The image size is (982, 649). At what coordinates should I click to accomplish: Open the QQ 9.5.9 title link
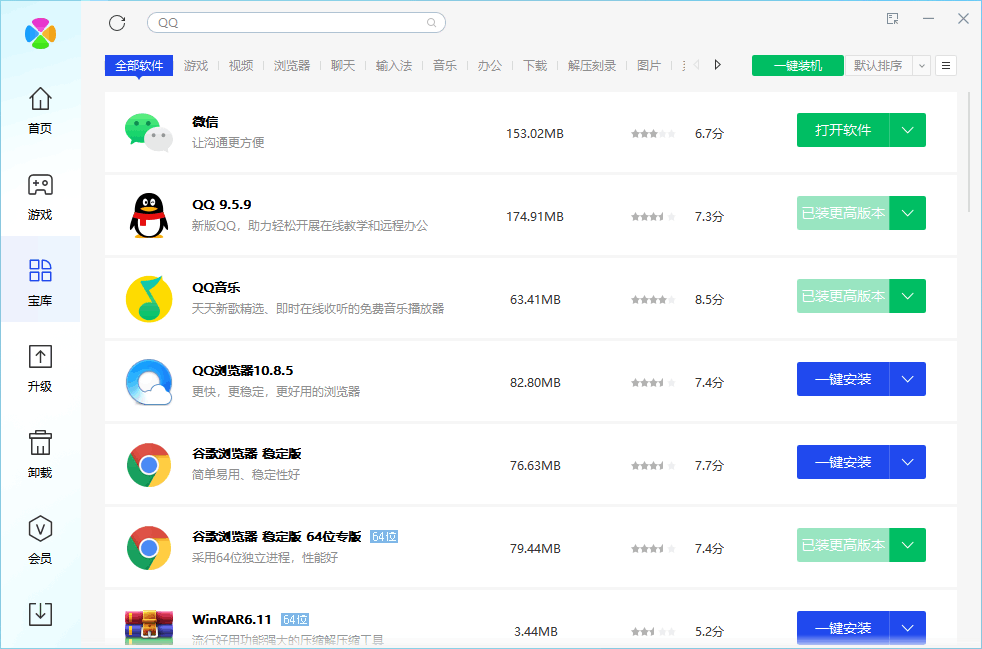pyautogui.click(x=222, y=205)
